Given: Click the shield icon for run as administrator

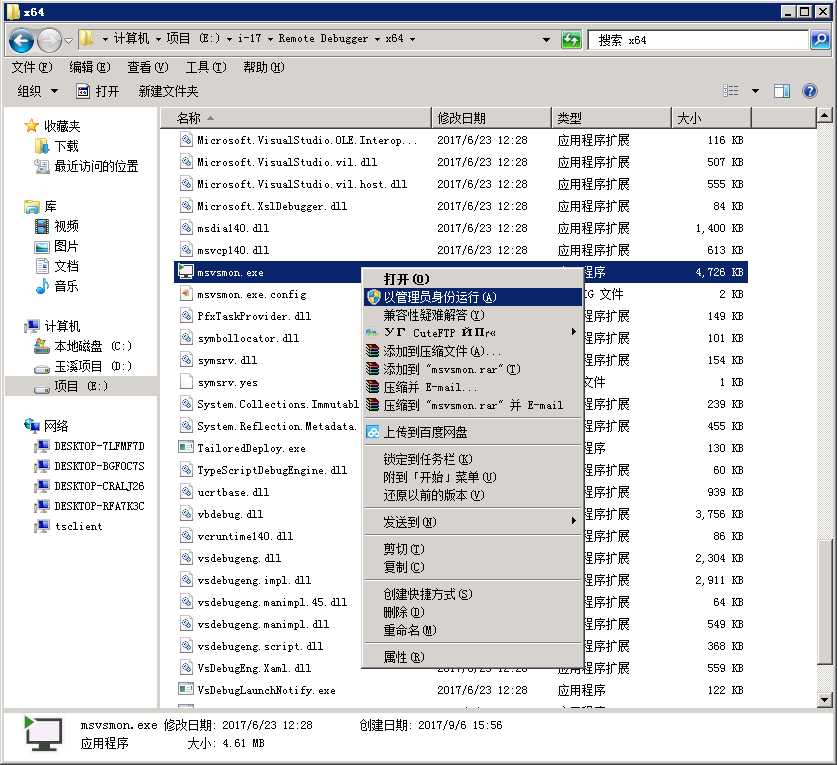Looking at the screenshot, I should pos(374,297).
